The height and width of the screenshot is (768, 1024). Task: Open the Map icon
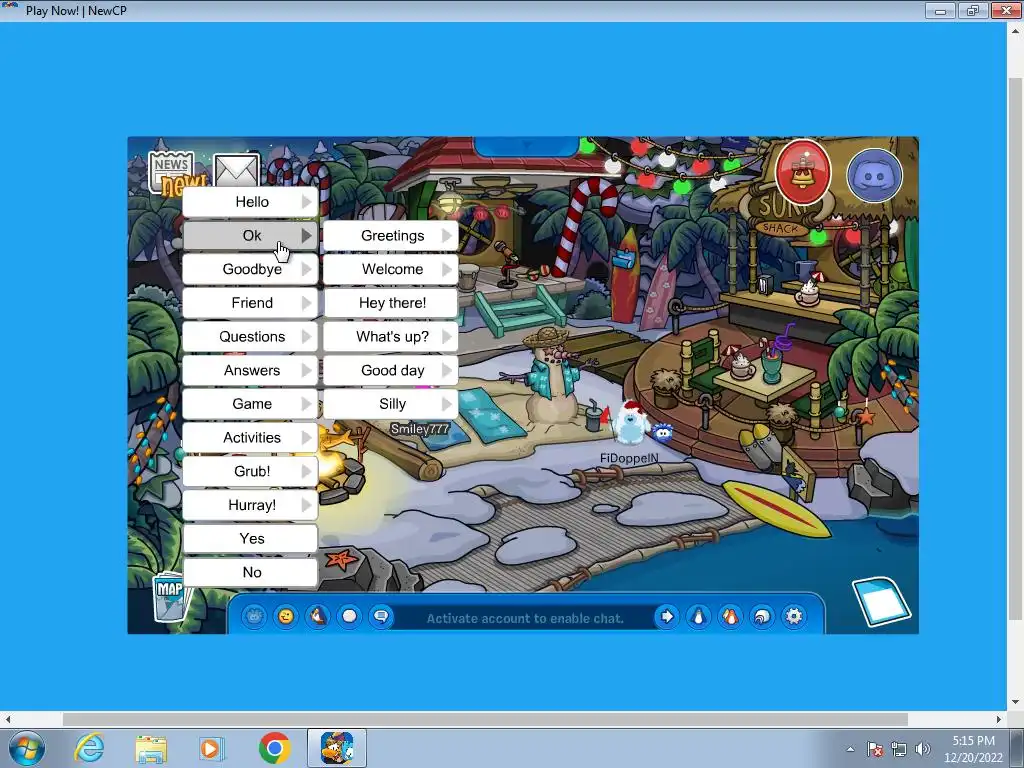point(171,596)
